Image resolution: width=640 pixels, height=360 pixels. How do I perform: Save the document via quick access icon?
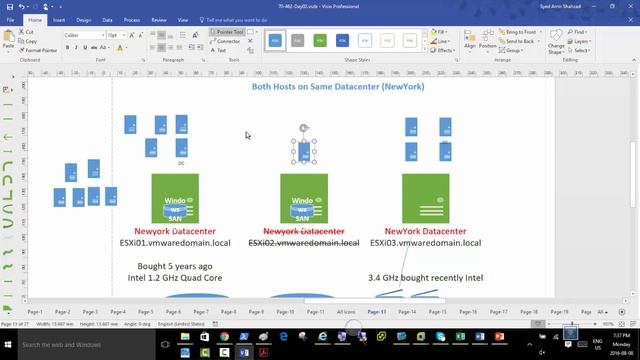(9, 7)
